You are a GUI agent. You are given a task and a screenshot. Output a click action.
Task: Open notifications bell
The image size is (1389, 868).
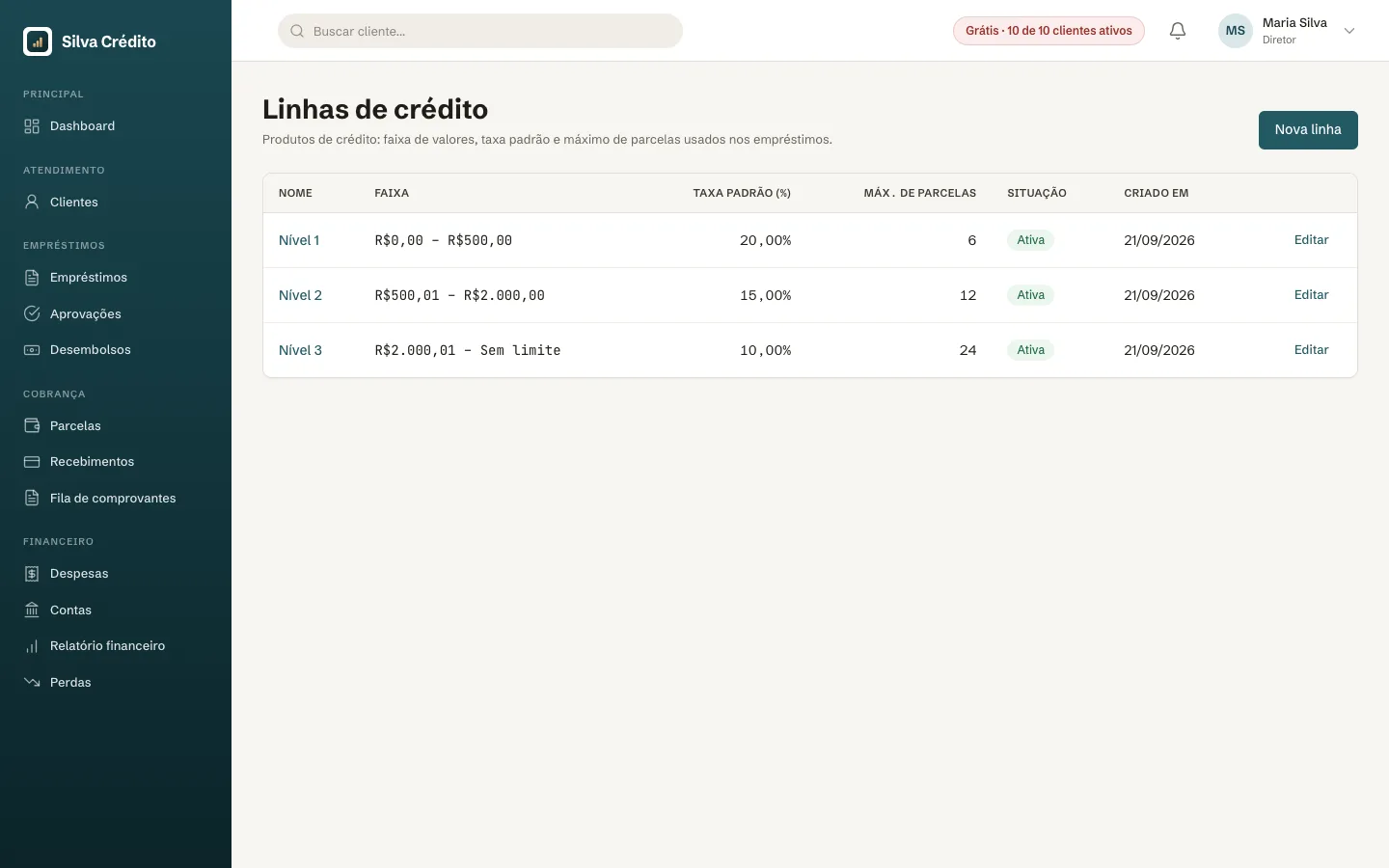(x=1178, y=31)
